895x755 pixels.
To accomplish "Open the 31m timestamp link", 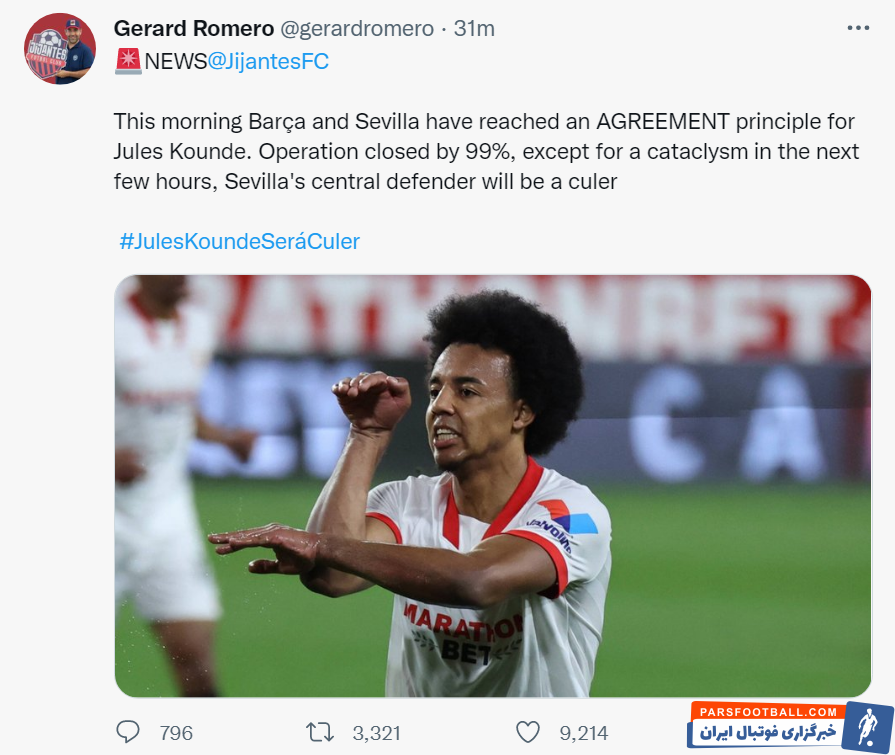I will coord(474,29).
